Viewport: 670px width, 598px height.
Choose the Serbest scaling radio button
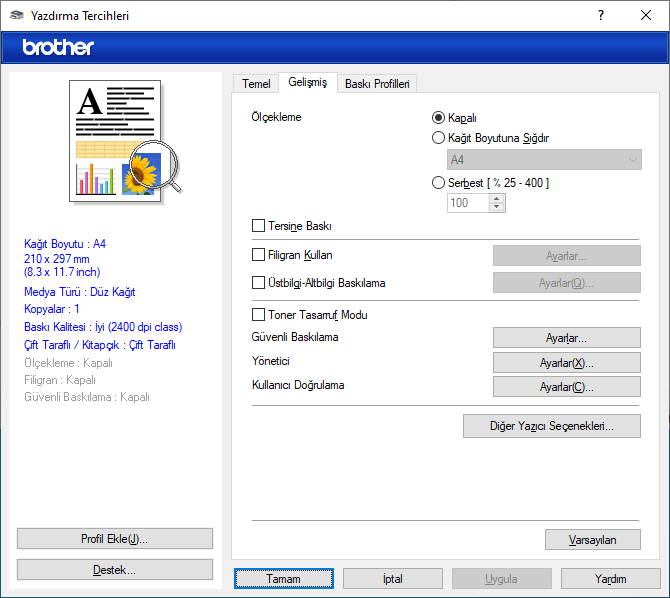[438, 182]
